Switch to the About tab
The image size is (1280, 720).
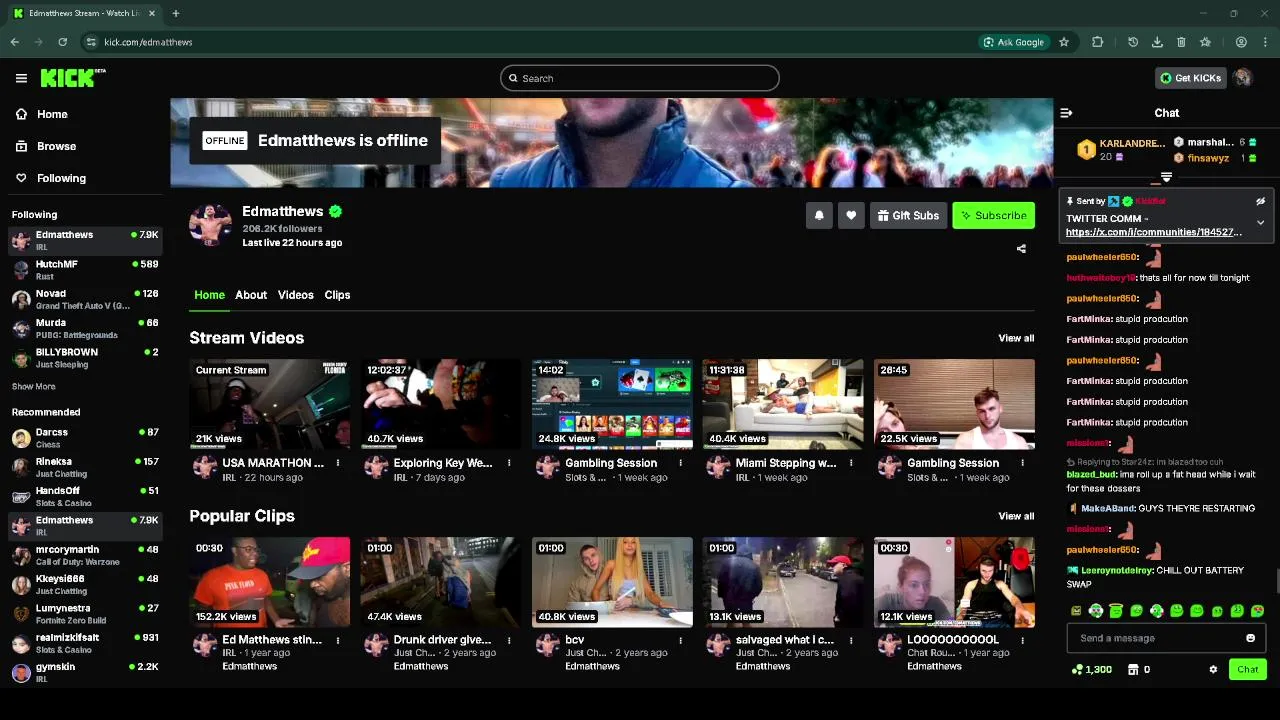click(x=251, y=295)
